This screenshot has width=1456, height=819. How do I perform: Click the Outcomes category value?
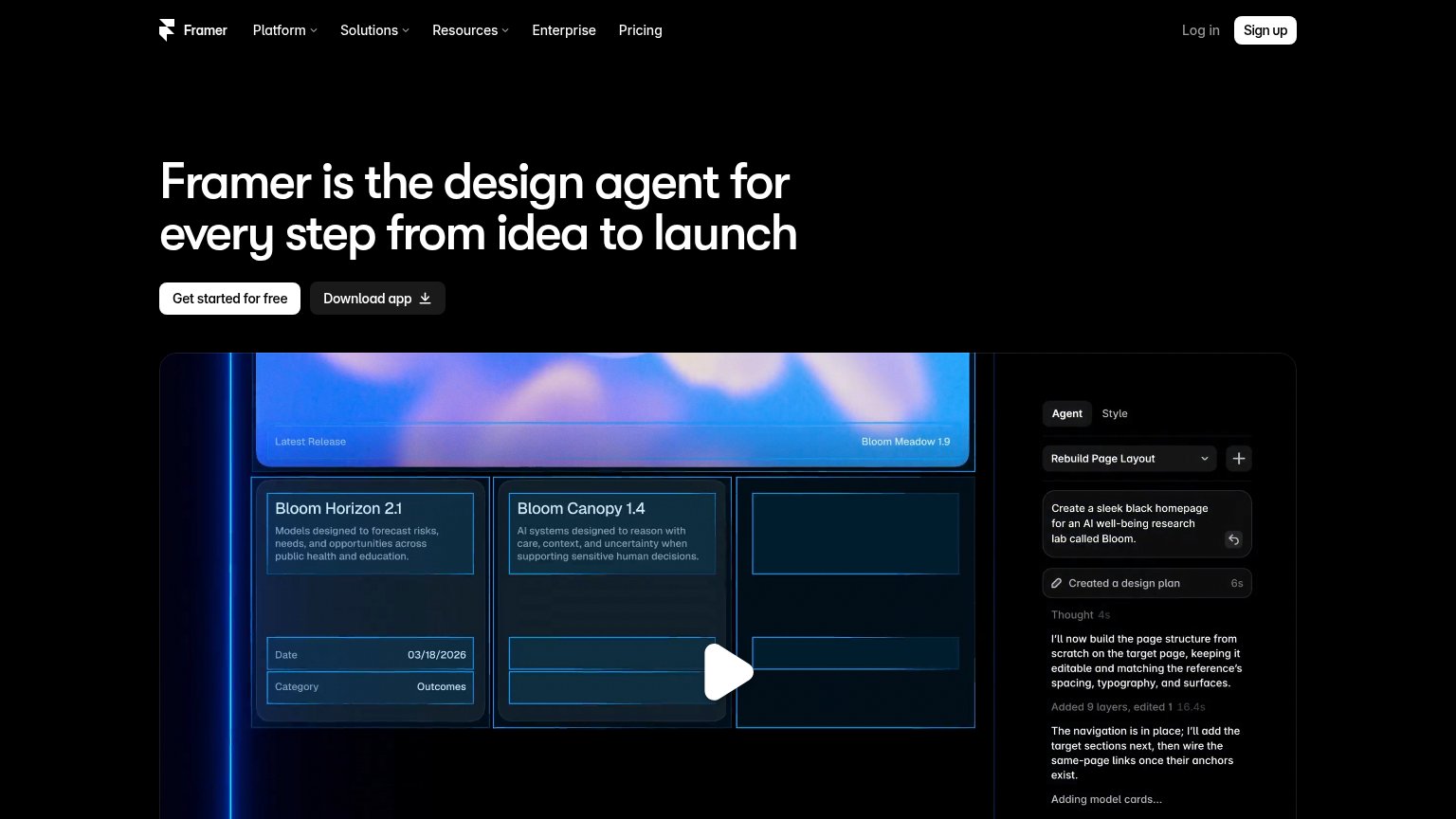point(442,687)
